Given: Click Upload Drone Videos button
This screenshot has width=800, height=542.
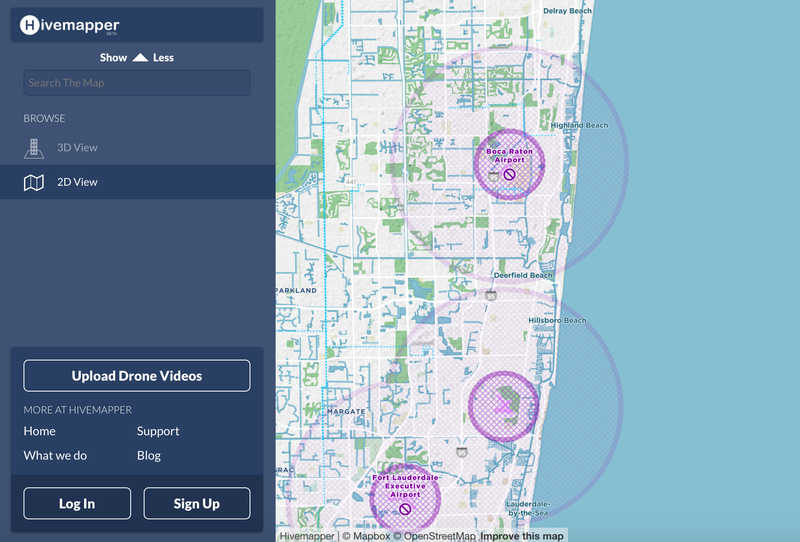Looking at the screenshot, I should click(137, 376).
